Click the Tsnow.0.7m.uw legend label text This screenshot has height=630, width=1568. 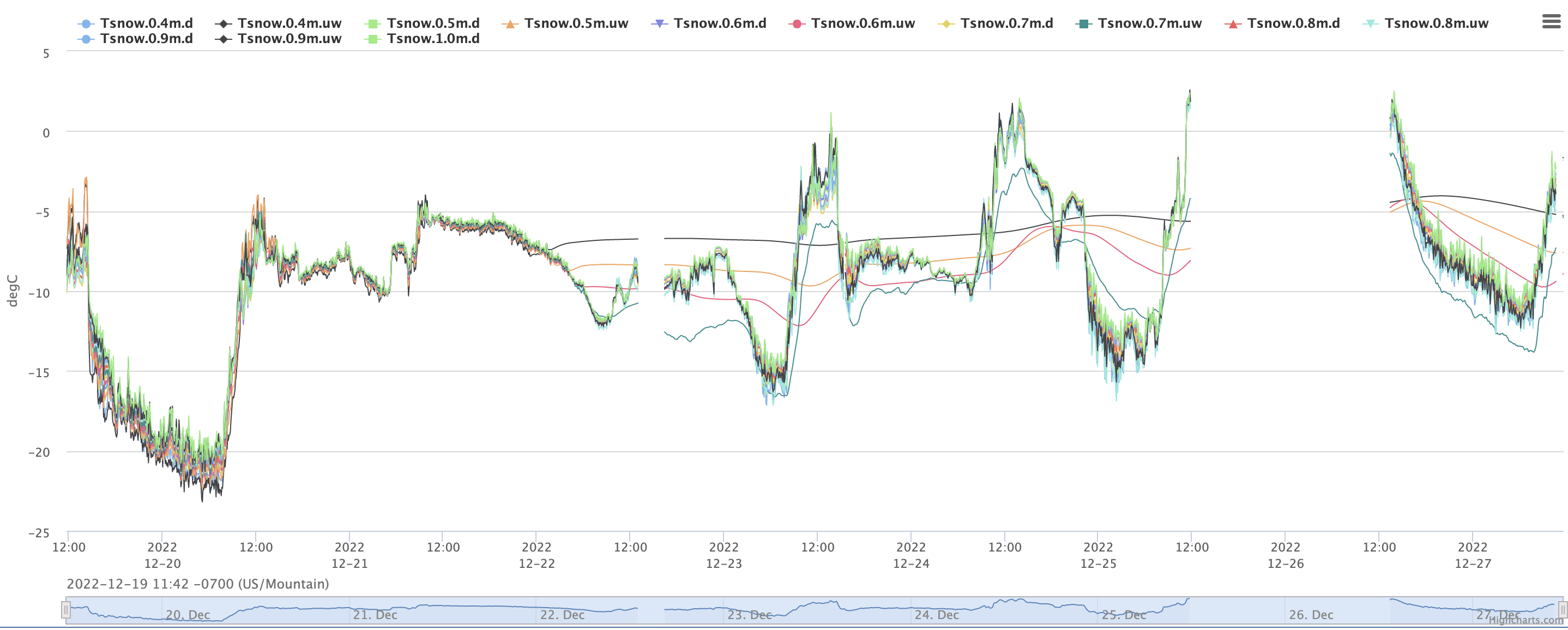click(x=1149, y=23)
